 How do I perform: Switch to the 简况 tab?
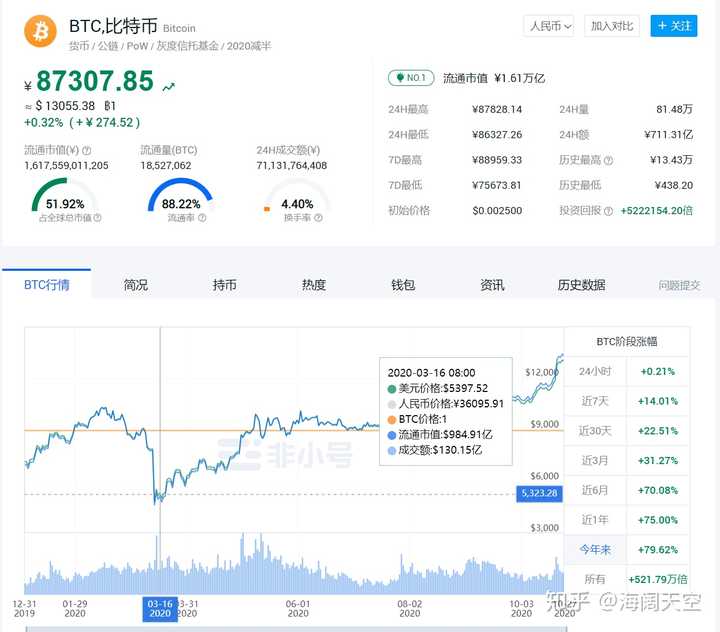[136, 285]
